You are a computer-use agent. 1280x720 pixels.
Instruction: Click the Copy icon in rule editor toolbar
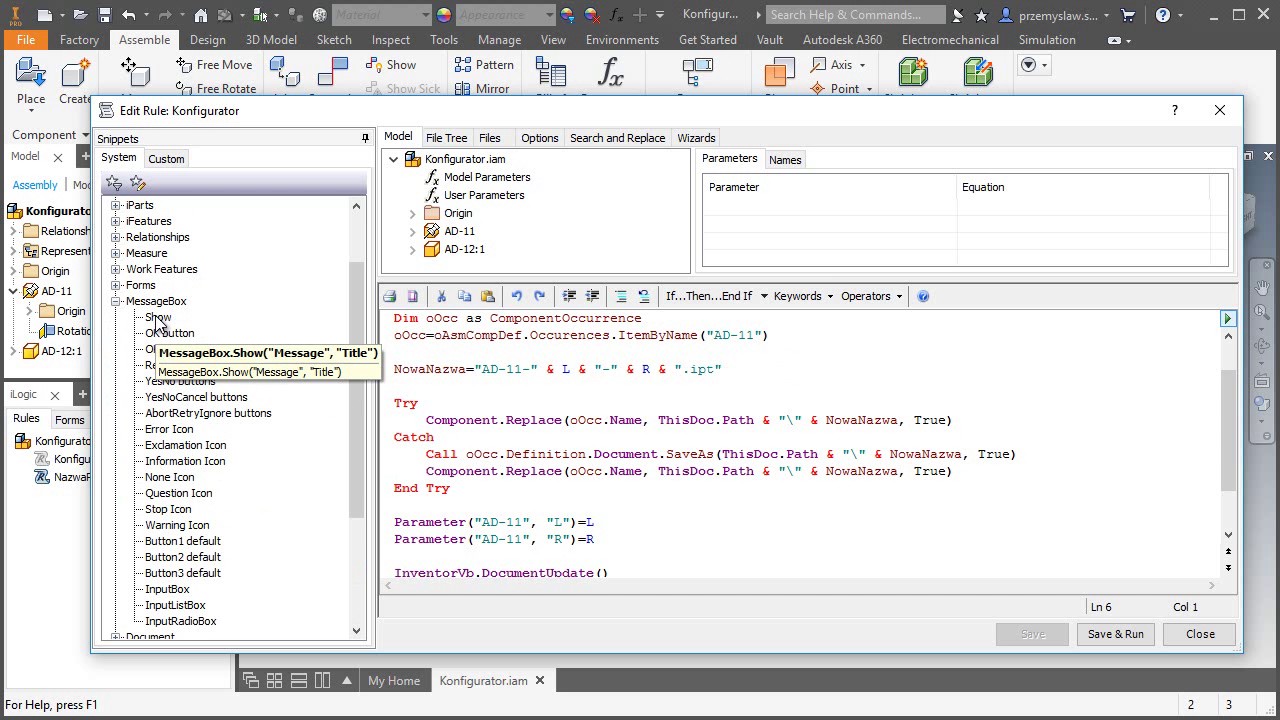[464, 296]
